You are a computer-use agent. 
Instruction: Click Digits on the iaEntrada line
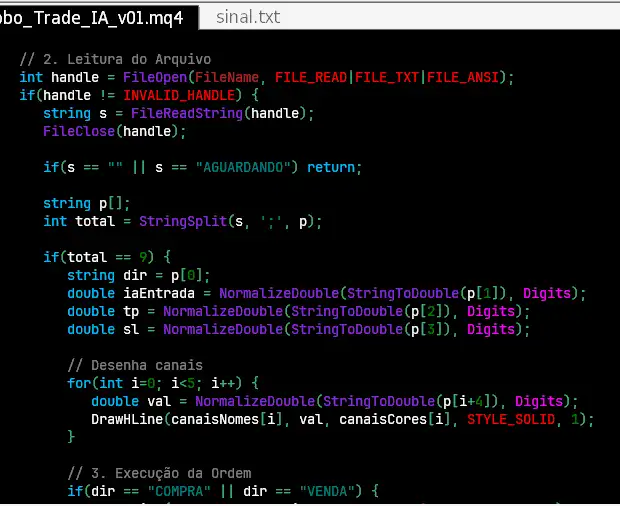[547, 293]
